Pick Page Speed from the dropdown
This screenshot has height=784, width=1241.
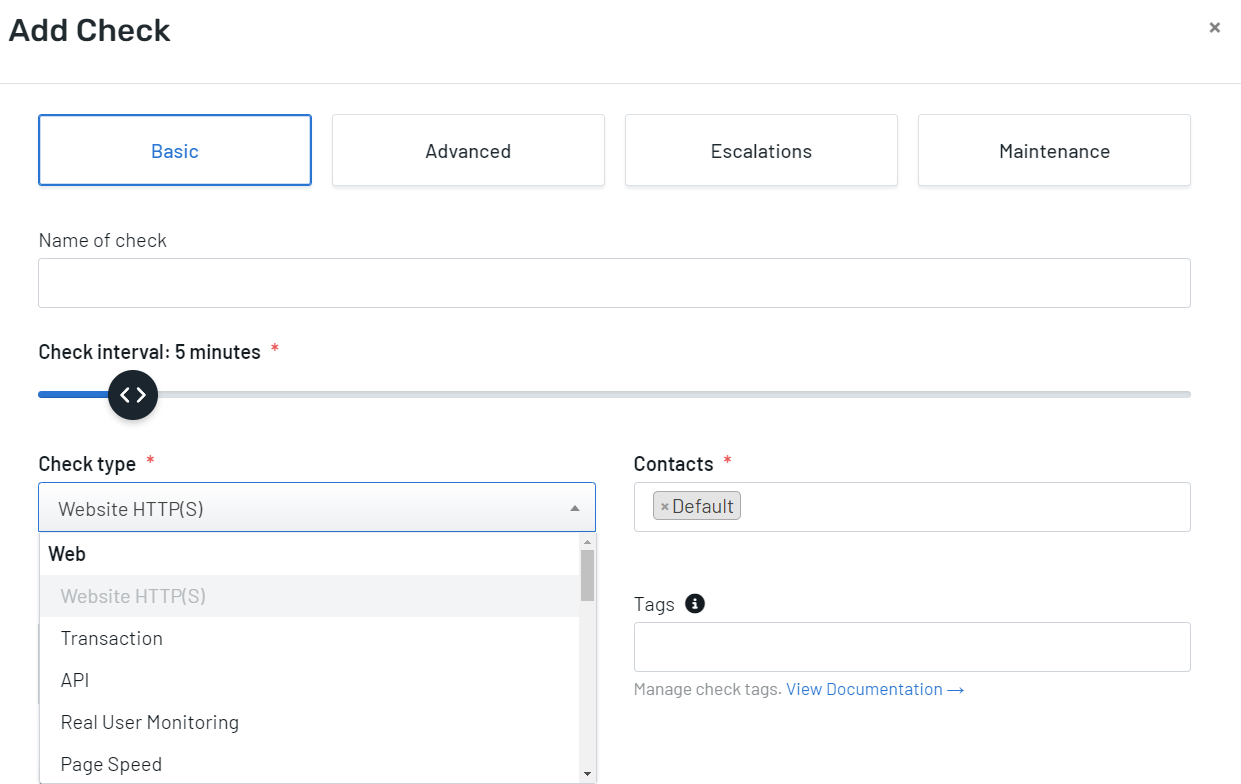[111, 762]
